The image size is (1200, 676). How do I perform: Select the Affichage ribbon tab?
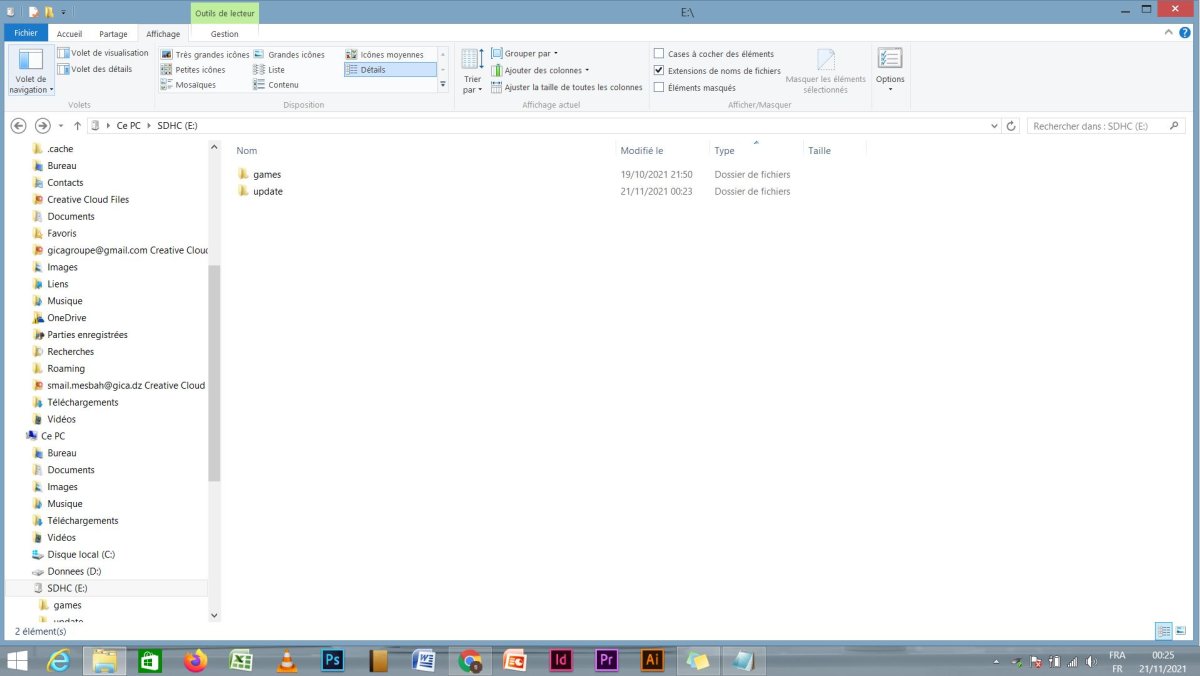point(163,34)
